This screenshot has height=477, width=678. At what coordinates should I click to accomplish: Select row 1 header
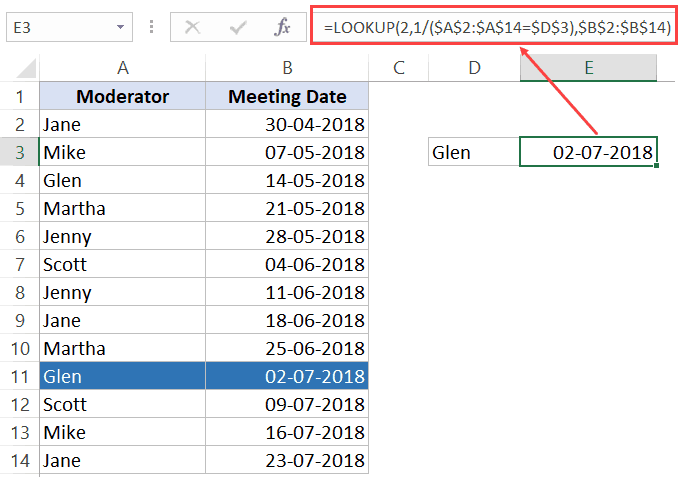tap(19, 96)
